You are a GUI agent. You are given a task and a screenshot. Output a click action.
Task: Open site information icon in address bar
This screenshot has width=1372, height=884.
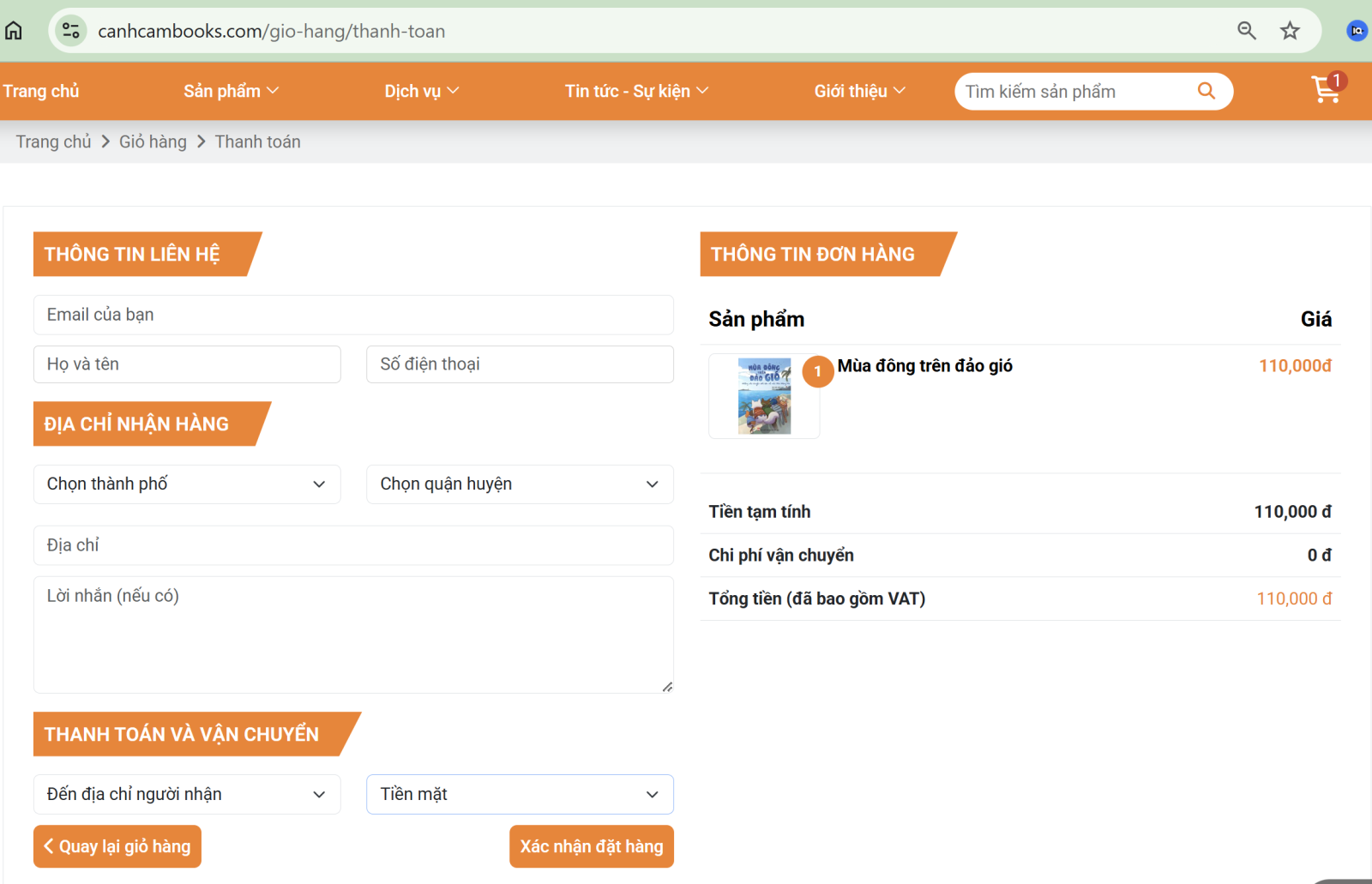[70, 32]
